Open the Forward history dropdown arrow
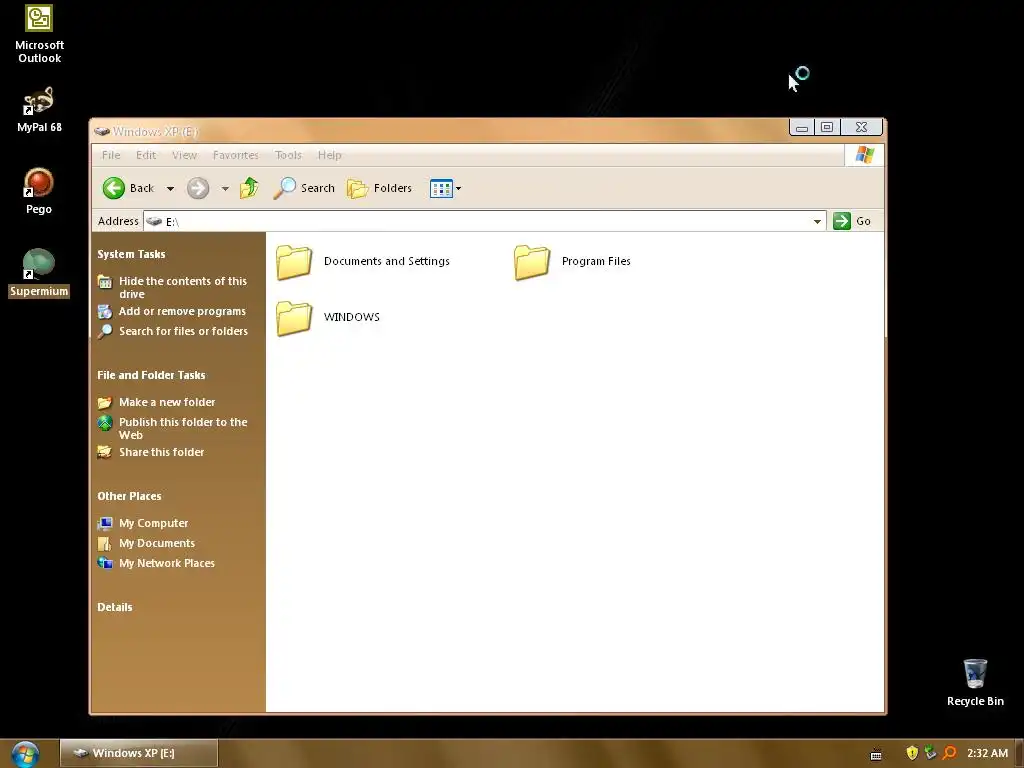Image resolution: width=1024 pixels, height=768 pixels. click(x=225, y=189)
